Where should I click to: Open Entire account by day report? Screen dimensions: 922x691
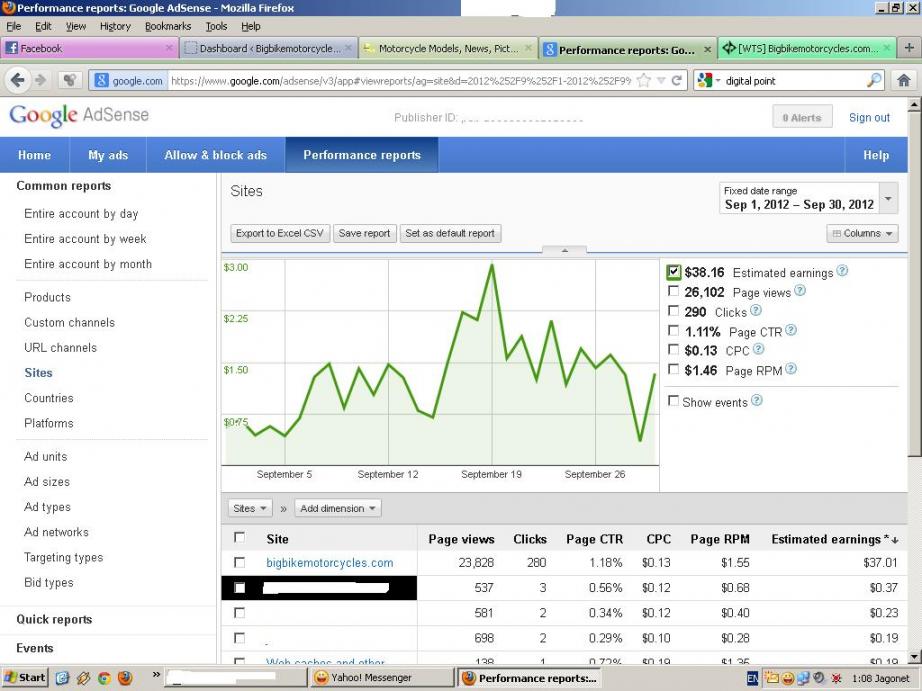click(x=81, y=213)
